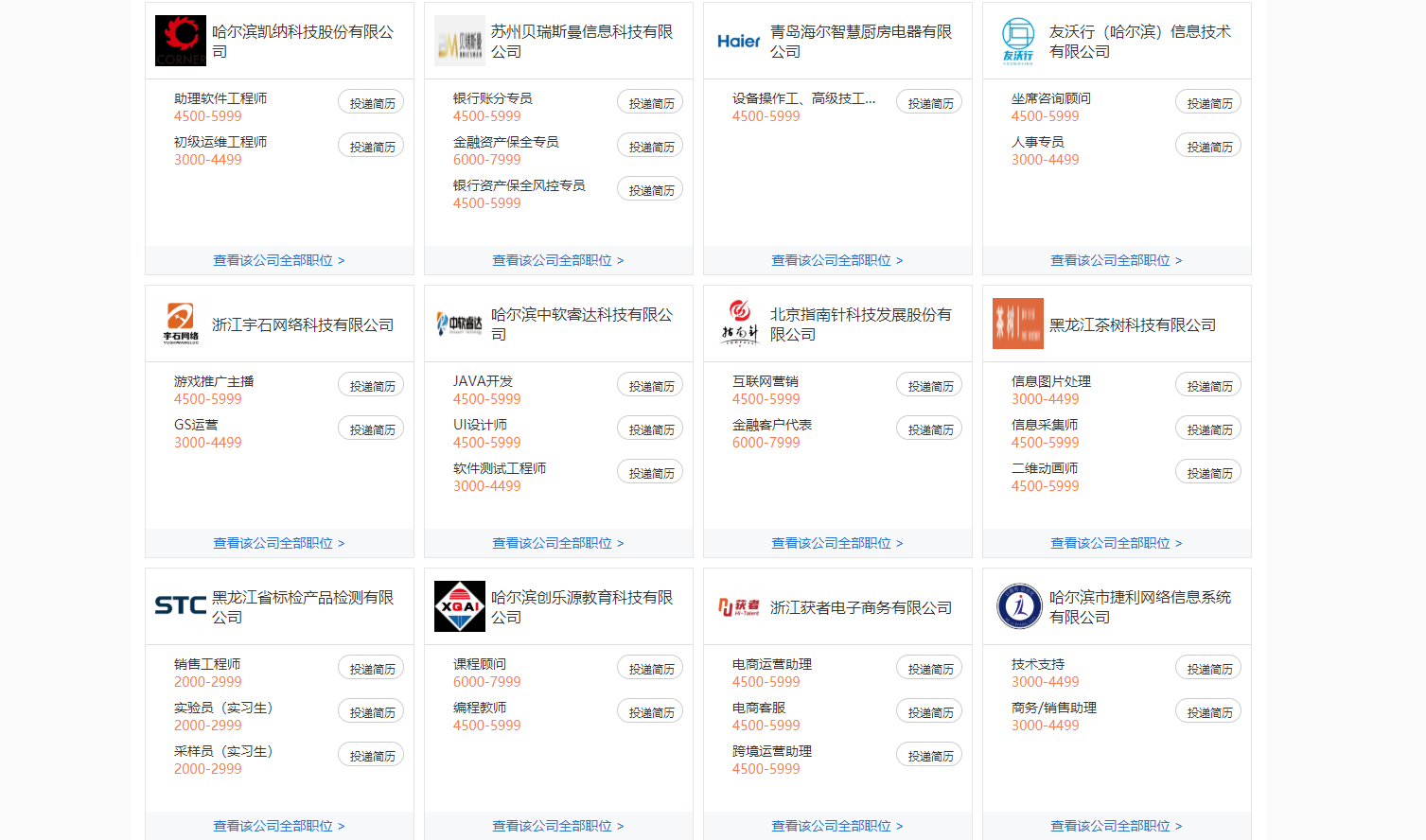The height and width of the screenshot is (840, 1426).
Task: Open the 哈尔滨市捷利网络 round logo
Action: point(1018,606)
